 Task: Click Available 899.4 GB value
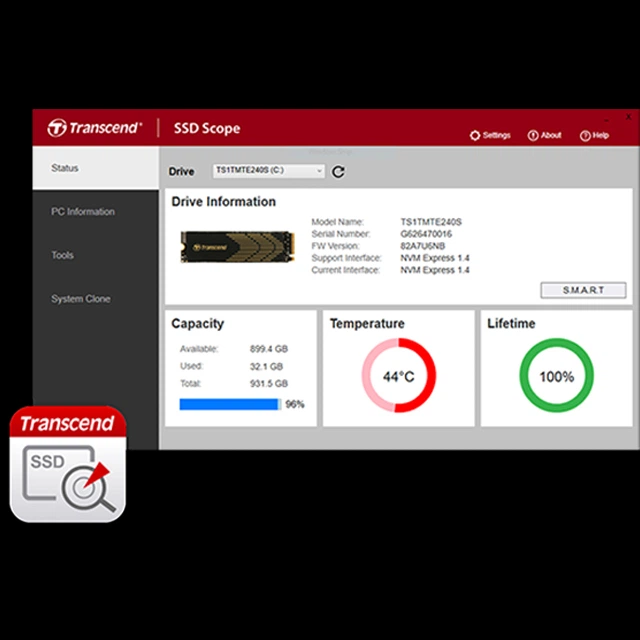click(269, 349)
